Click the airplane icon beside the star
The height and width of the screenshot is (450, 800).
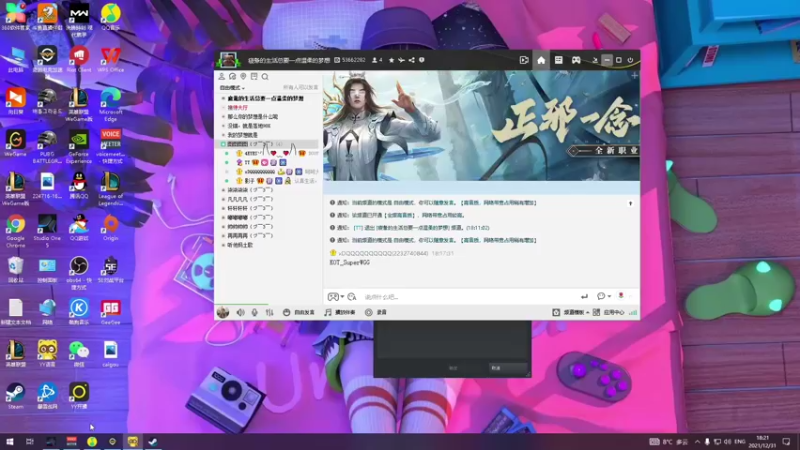402,60
